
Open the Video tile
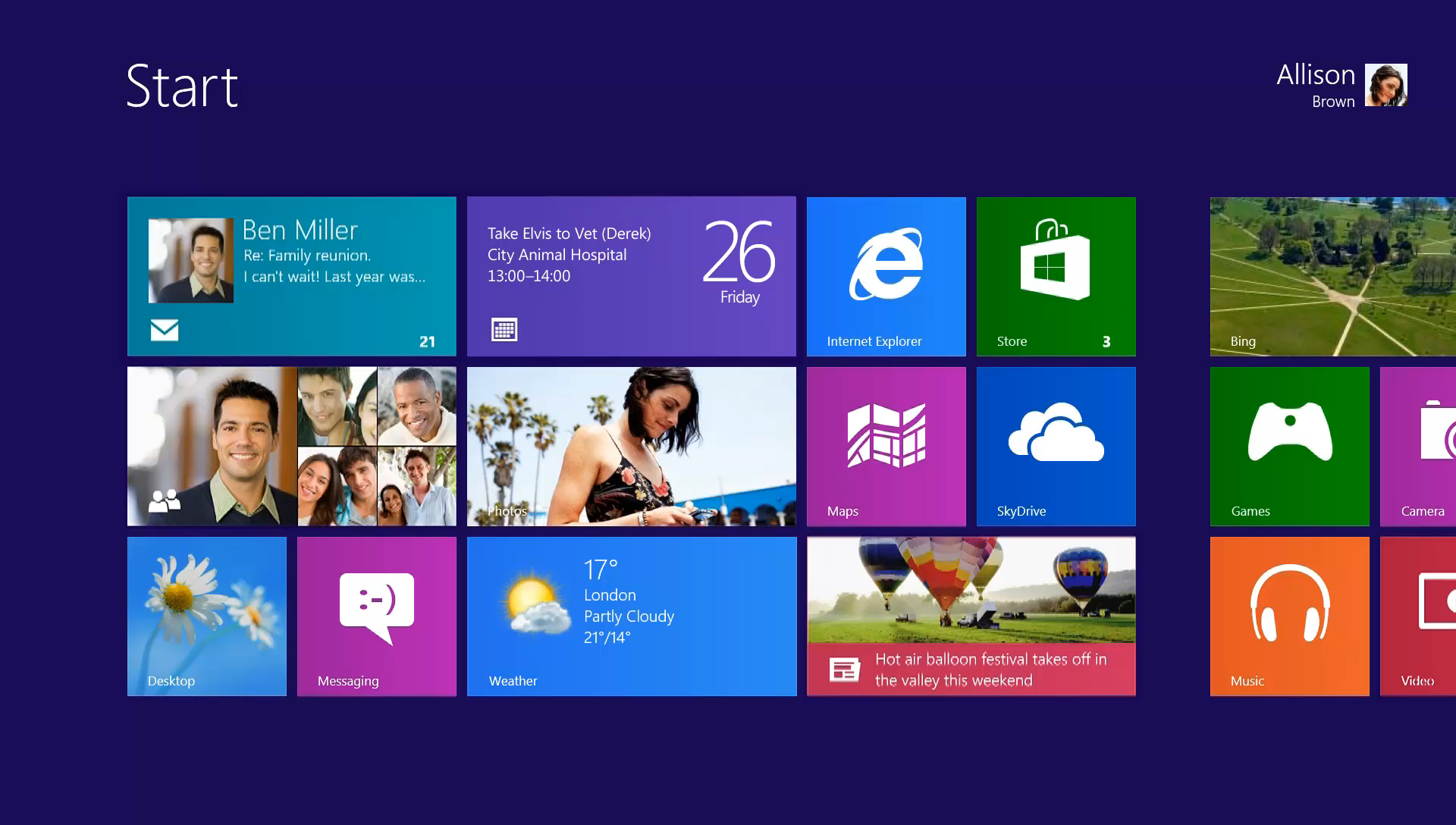pos(1420,616)
